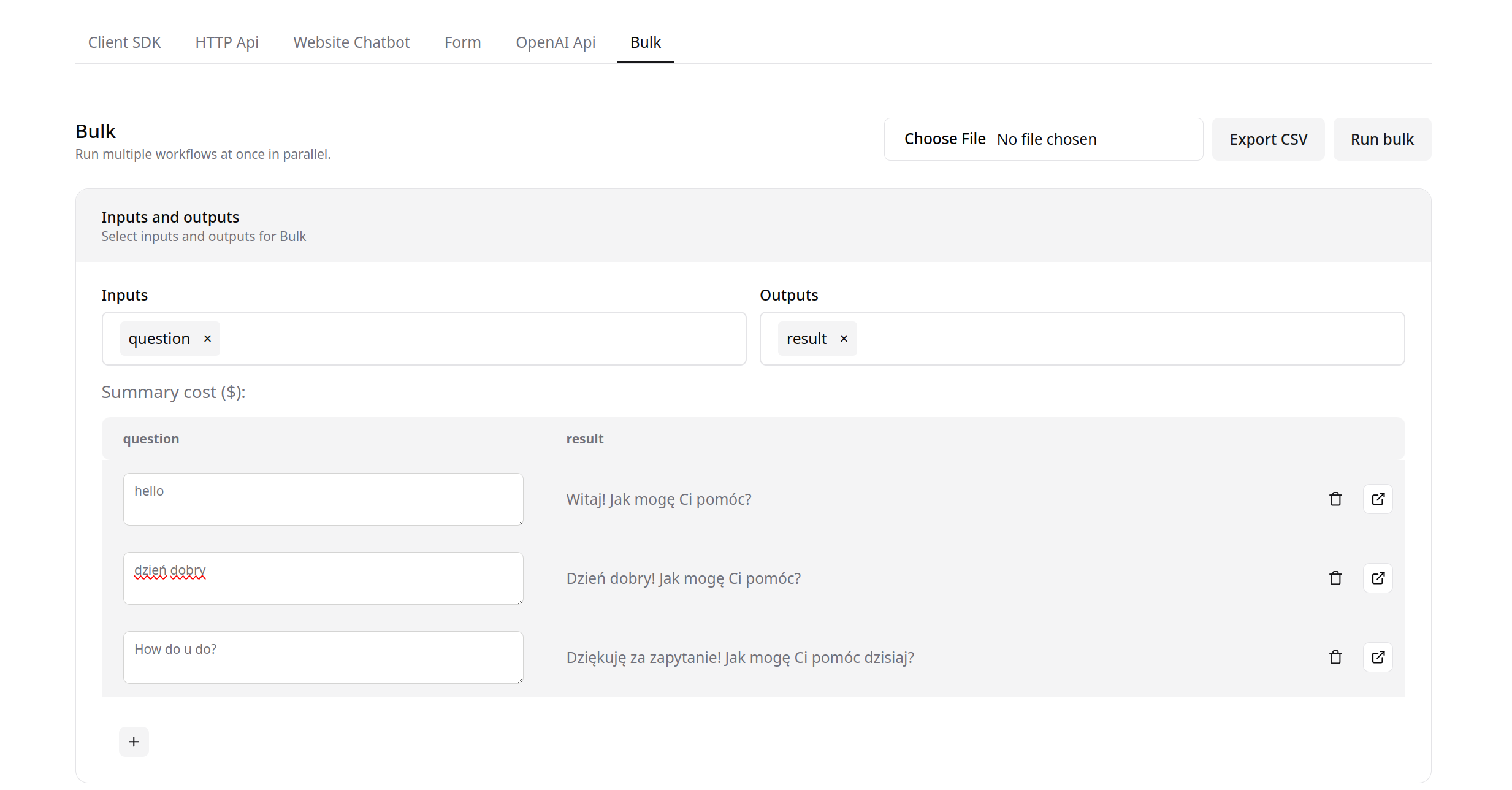Click the add new row plus icon
The image size is (1512, 790).
coord(133,741)
